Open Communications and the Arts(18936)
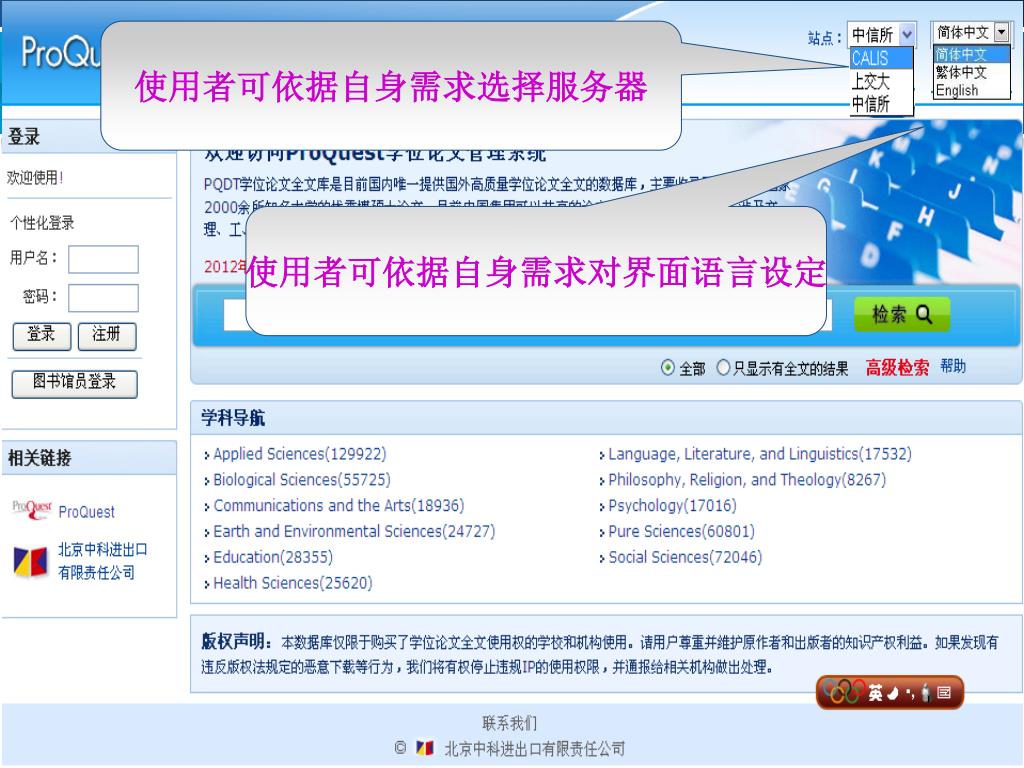The width and height of the screenshot is (1024, 768). click(x=339, y=505)
